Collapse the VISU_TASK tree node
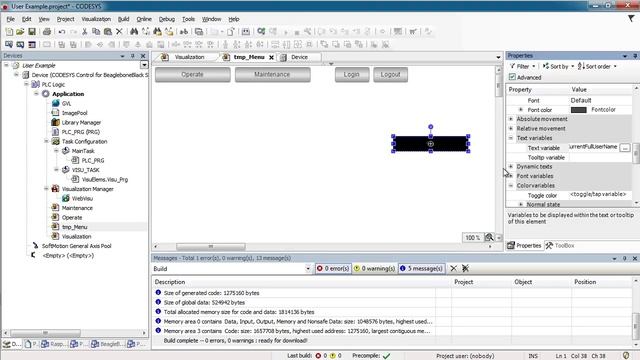 point(56,170)
